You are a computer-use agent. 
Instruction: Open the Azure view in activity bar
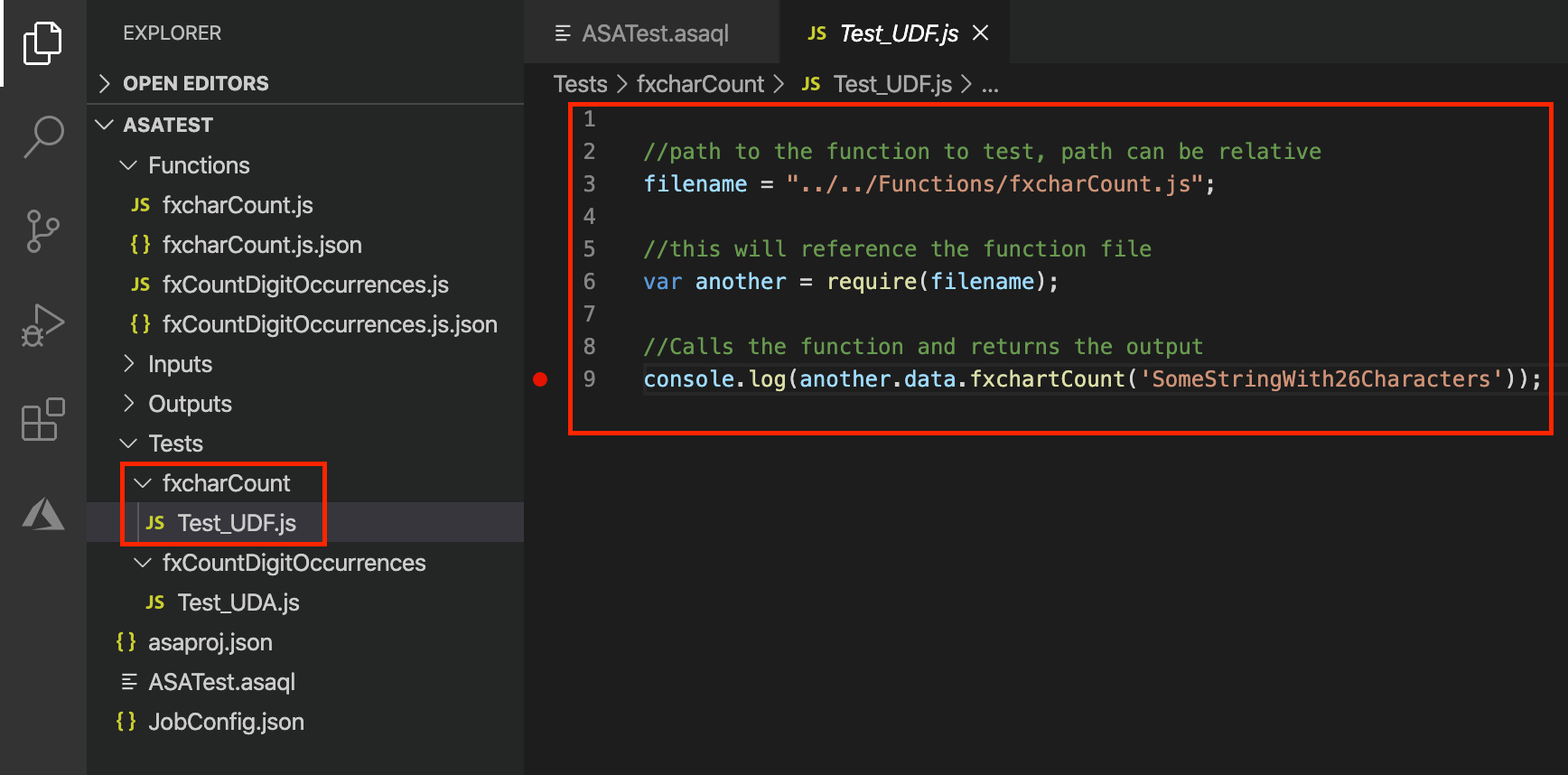coord(42,514)
